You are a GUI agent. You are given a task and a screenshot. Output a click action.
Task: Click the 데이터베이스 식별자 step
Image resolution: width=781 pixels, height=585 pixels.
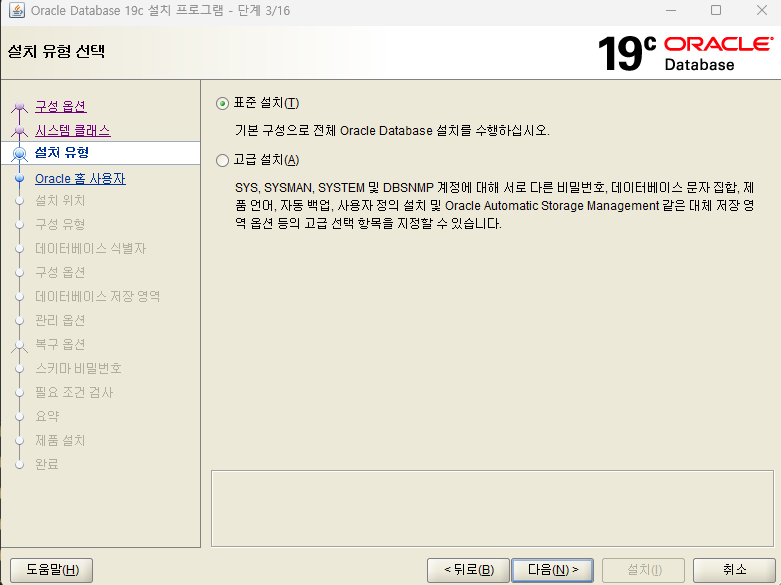click(x=90, y=248)
